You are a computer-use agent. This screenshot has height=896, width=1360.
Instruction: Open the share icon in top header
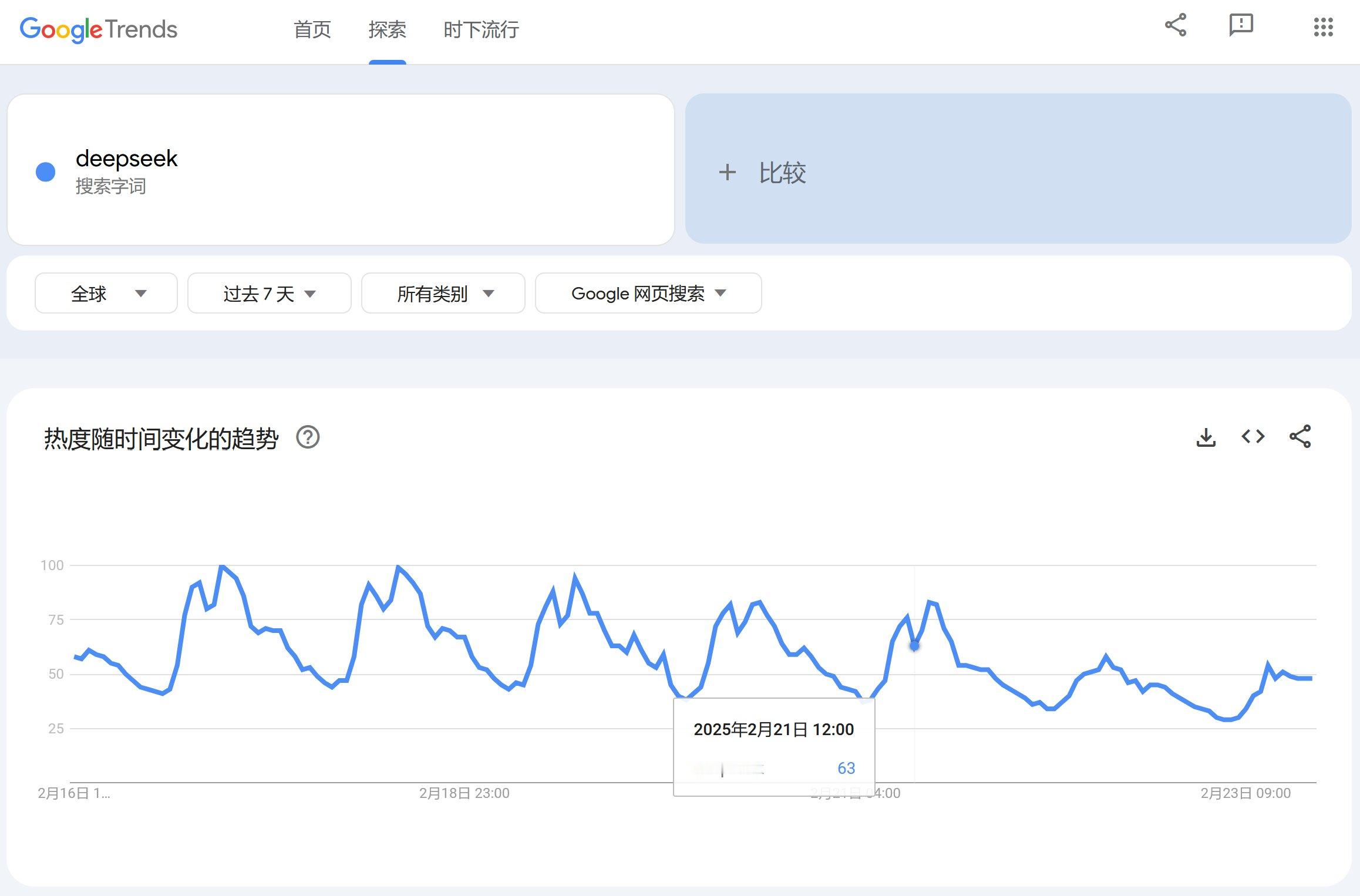tap(1176, 25)
